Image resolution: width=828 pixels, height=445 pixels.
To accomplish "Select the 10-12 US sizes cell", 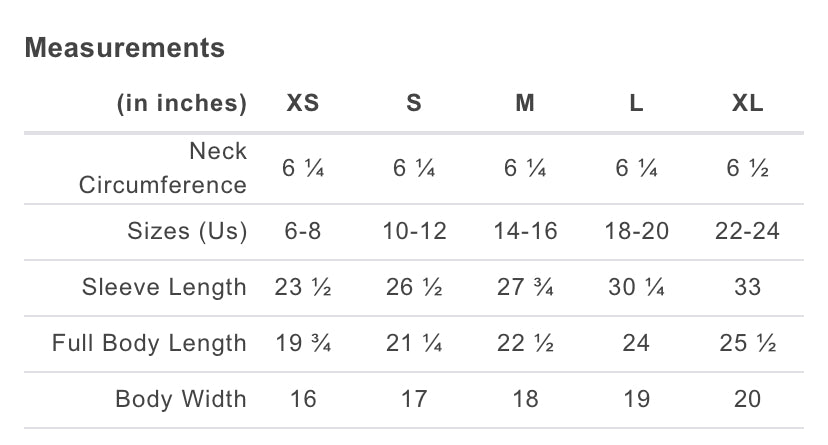I will (x=414, y=231).
